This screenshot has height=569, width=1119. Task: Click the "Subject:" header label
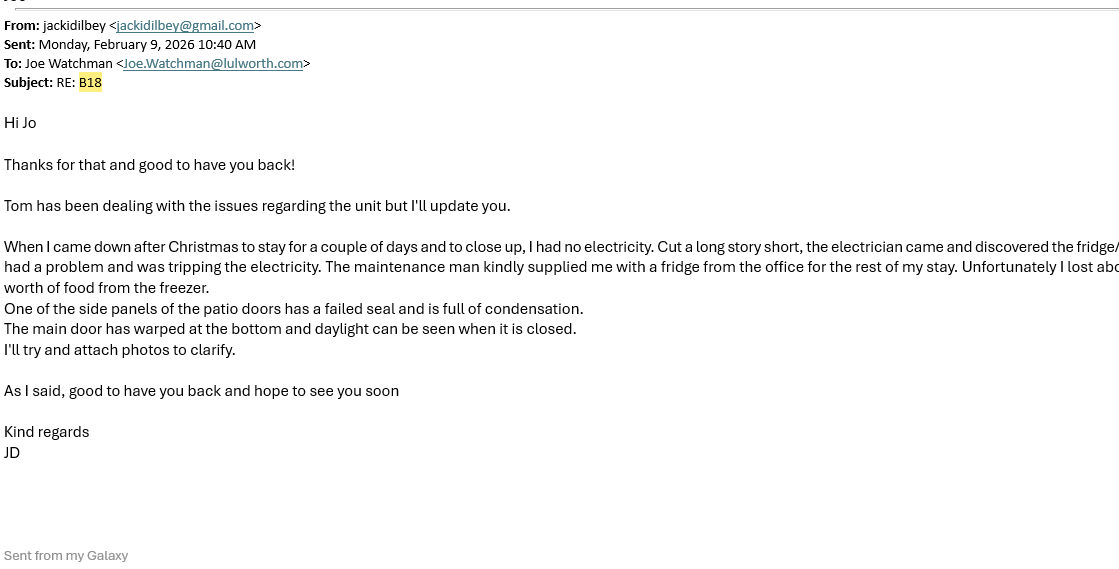point(28,83)
